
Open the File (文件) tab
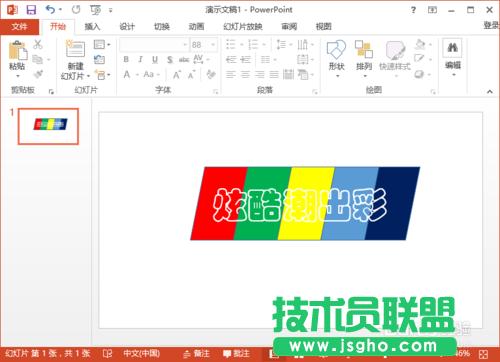pos(19,27)
